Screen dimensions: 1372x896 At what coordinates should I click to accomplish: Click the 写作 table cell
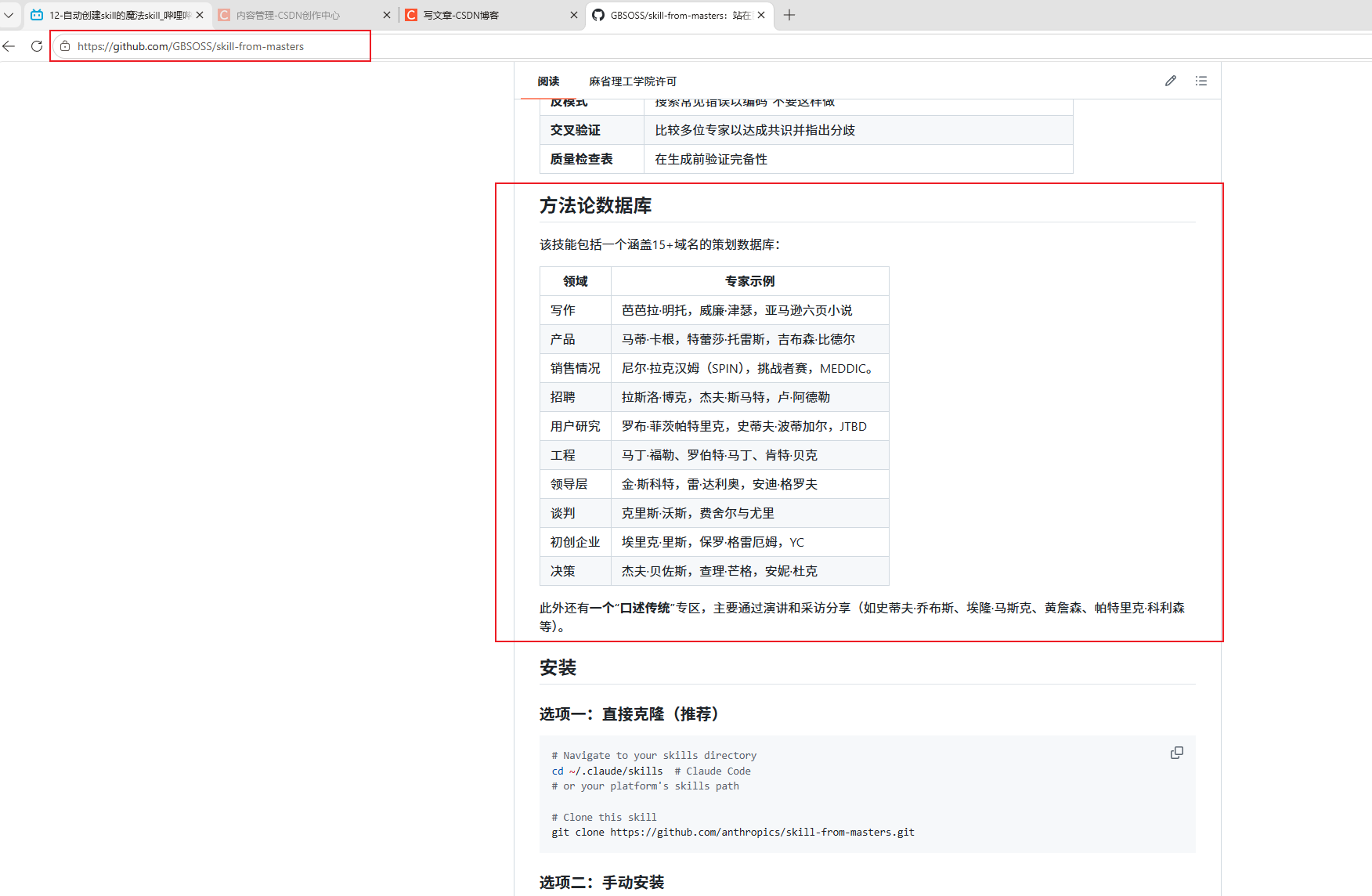click(x=576, y=310)
